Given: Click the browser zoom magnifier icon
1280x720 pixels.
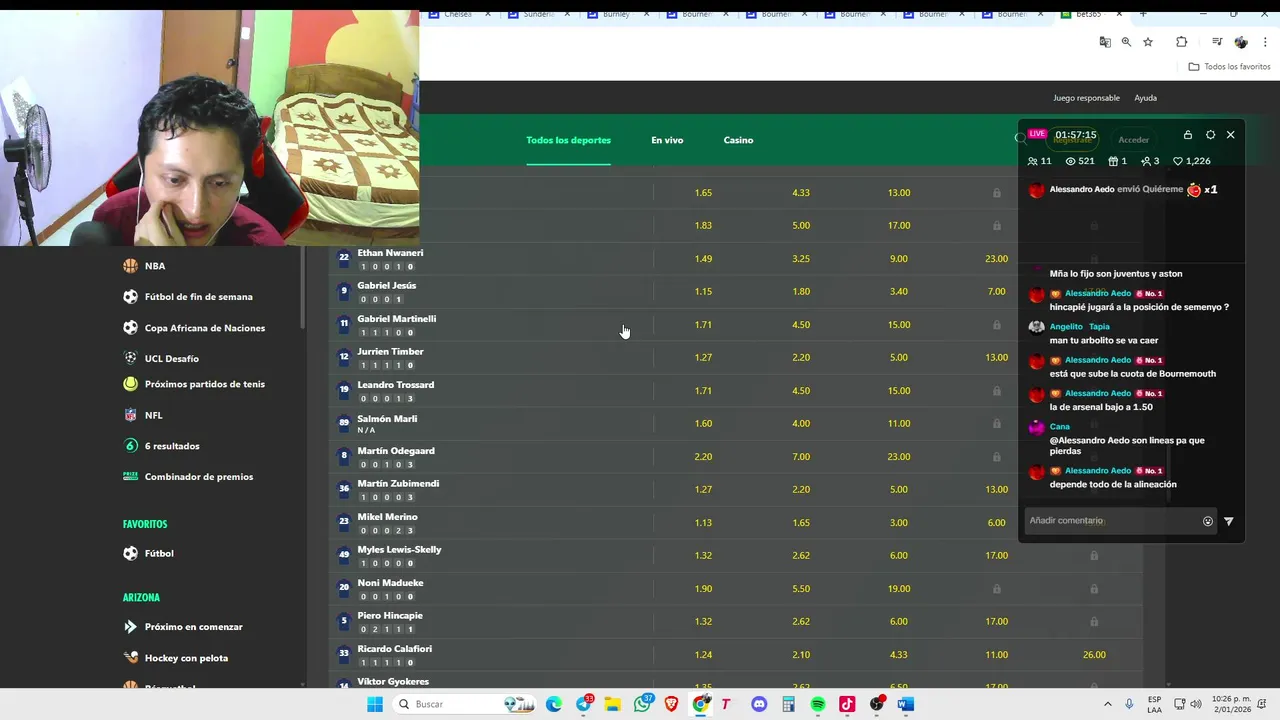Looking at the screenshot, I should pos(1126,42).
